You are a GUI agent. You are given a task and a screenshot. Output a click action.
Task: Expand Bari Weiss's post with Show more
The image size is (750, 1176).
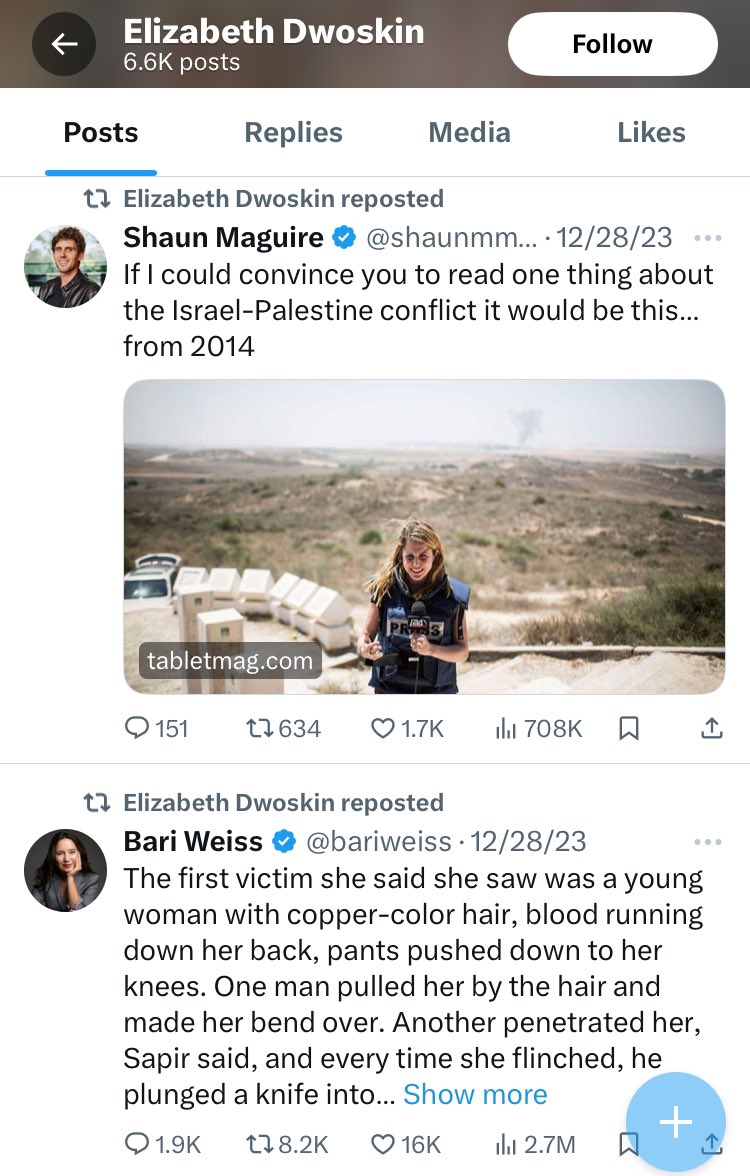point(475,1095)
